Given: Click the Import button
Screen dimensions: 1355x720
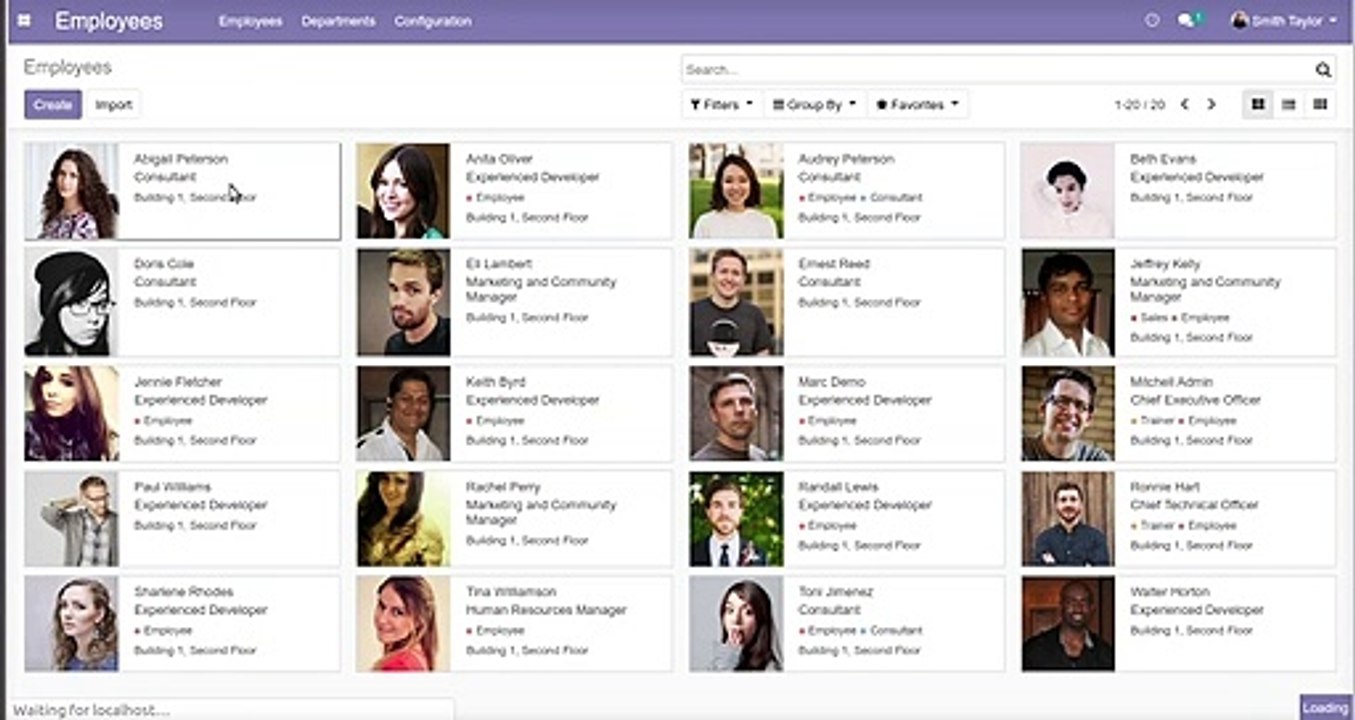Looking at the screenshot, I should coord(113,104).
